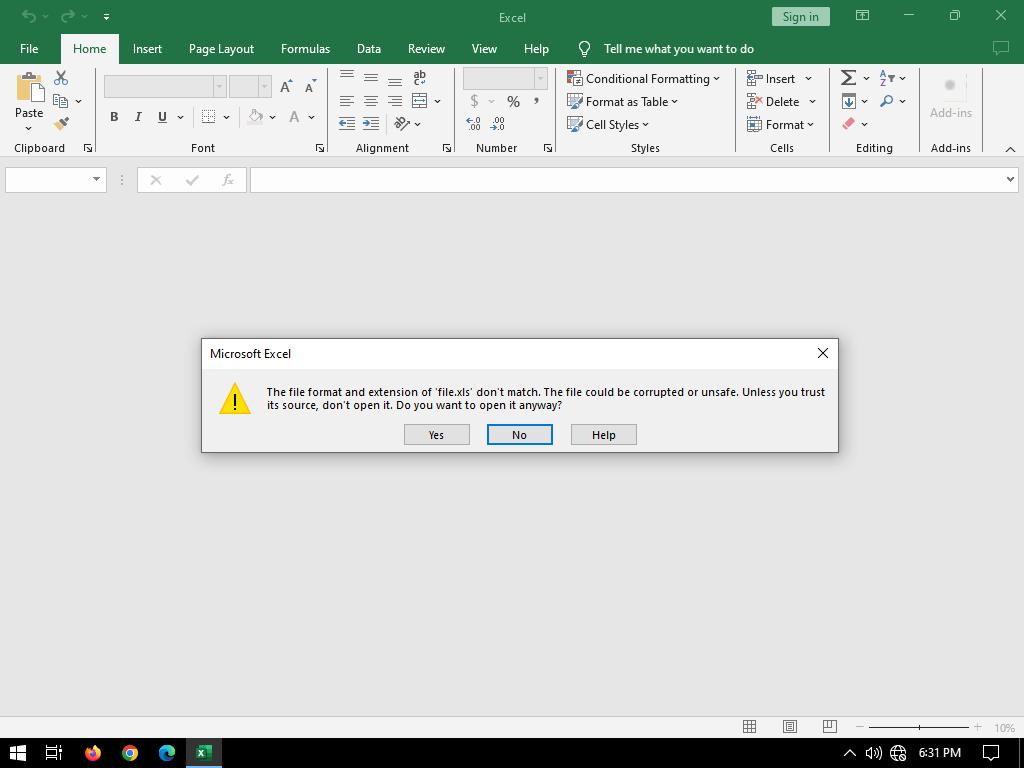Open Excel from the Windows taskbar
This screenshot has width=1024, height=768.
[204, 753]
